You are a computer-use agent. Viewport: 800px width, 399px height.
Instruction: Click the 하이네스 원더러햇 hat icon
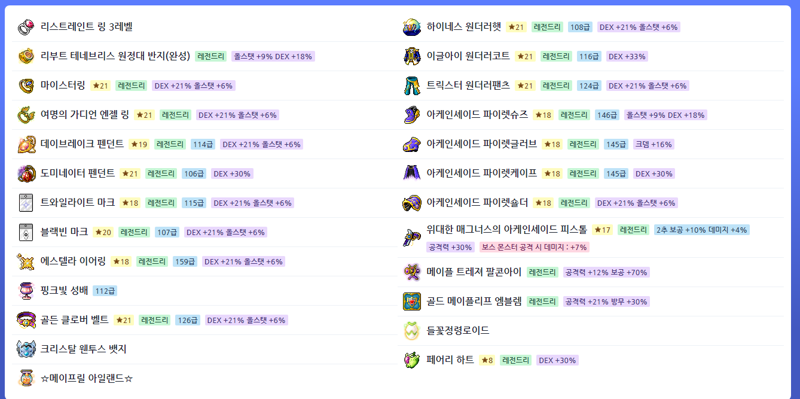click(412, 27)
